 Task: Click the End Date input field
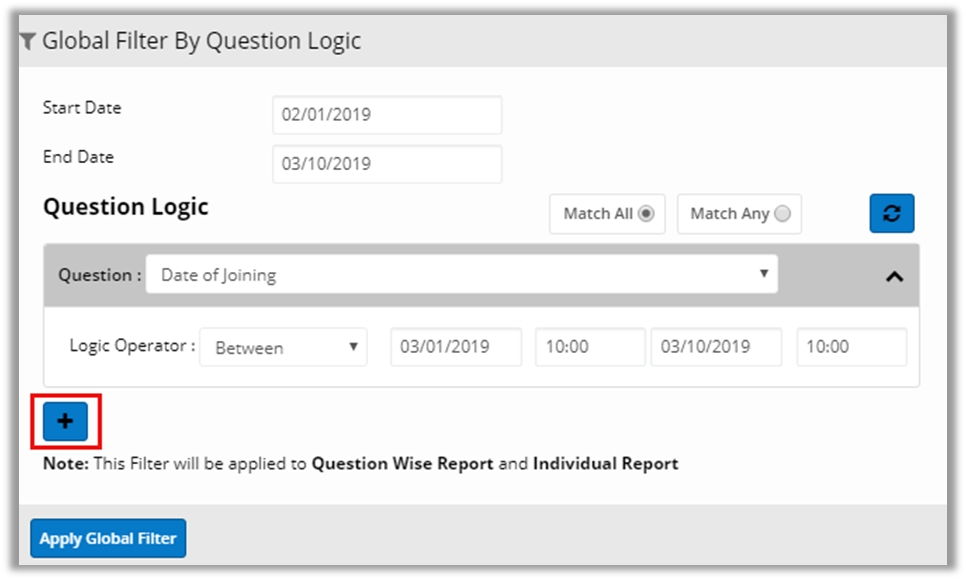click(387, 164)
